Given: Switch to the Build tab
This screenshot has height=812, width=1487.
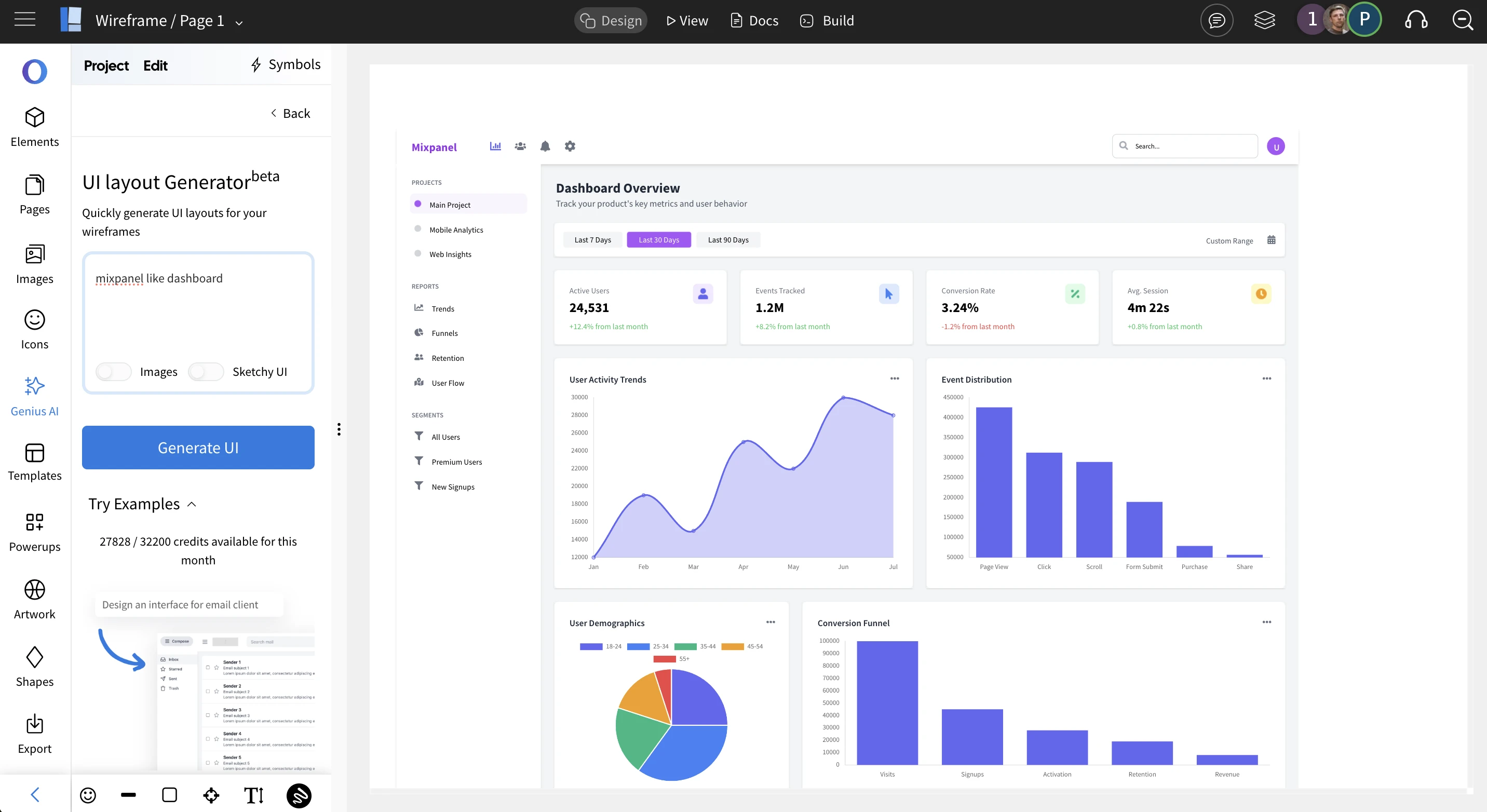Looking at the screenshot, I should click(827, 21).
